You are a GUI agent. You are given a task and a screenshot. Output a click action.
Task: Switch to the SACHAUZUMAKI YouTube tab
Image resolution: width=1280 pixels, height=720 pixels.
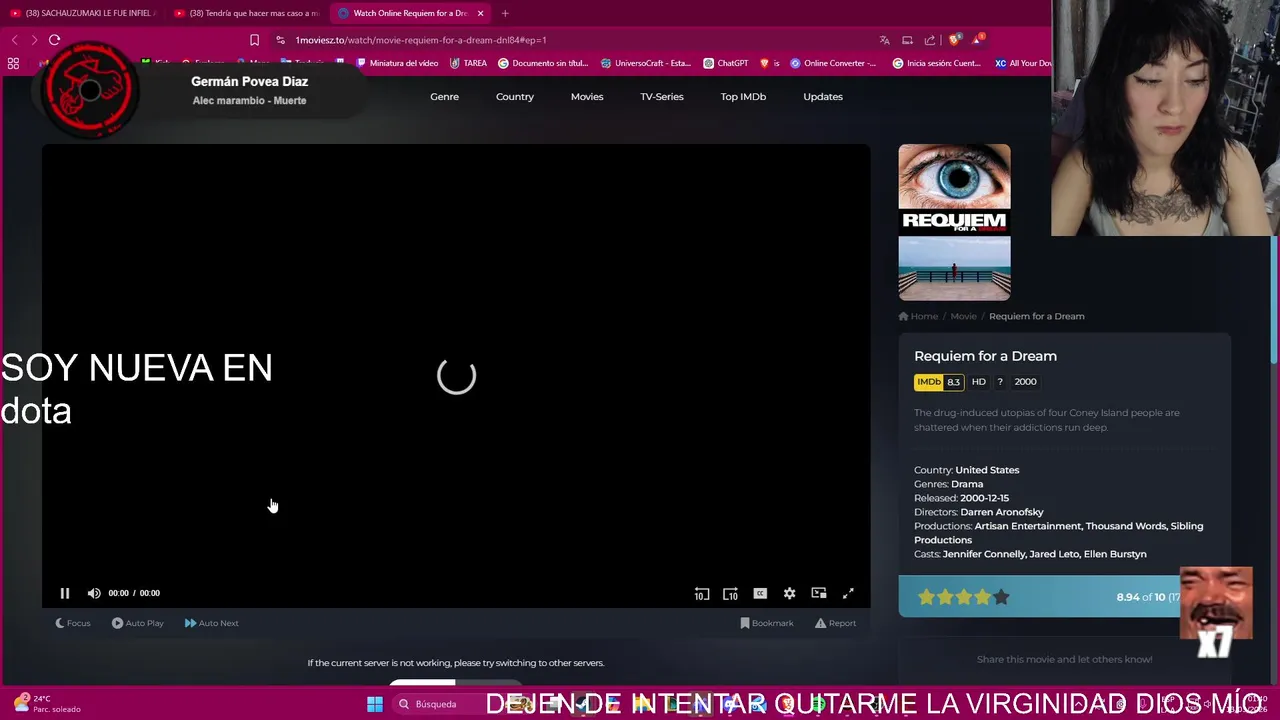click(x=82, y=13)
